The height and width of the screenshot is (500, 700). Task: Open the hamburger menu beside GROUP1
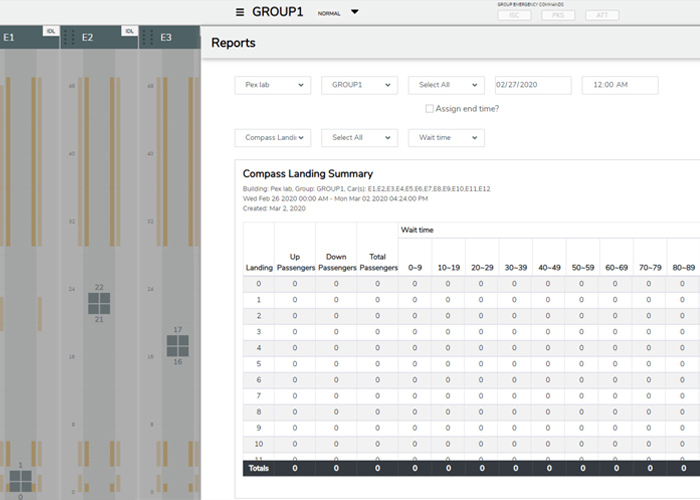[240, 12]
